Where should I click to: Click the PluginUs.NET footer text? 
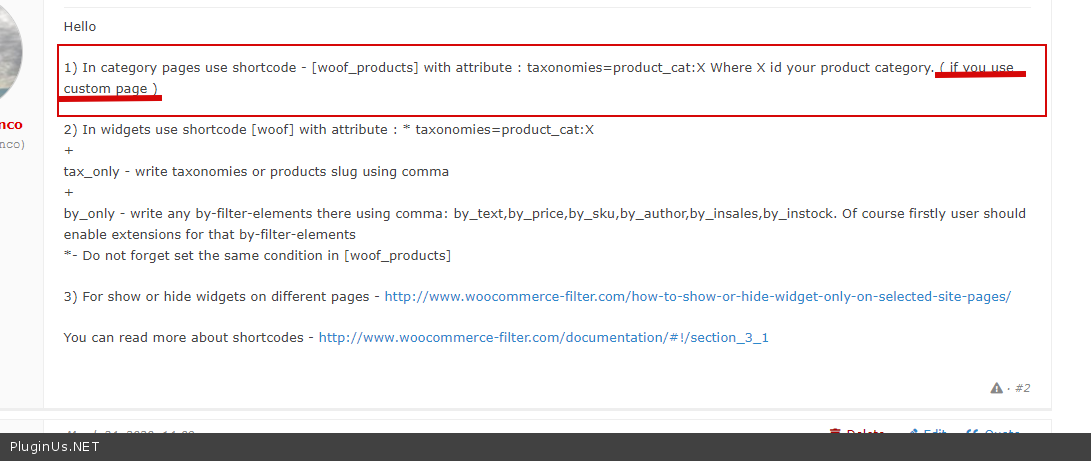[x=55, y=447]
